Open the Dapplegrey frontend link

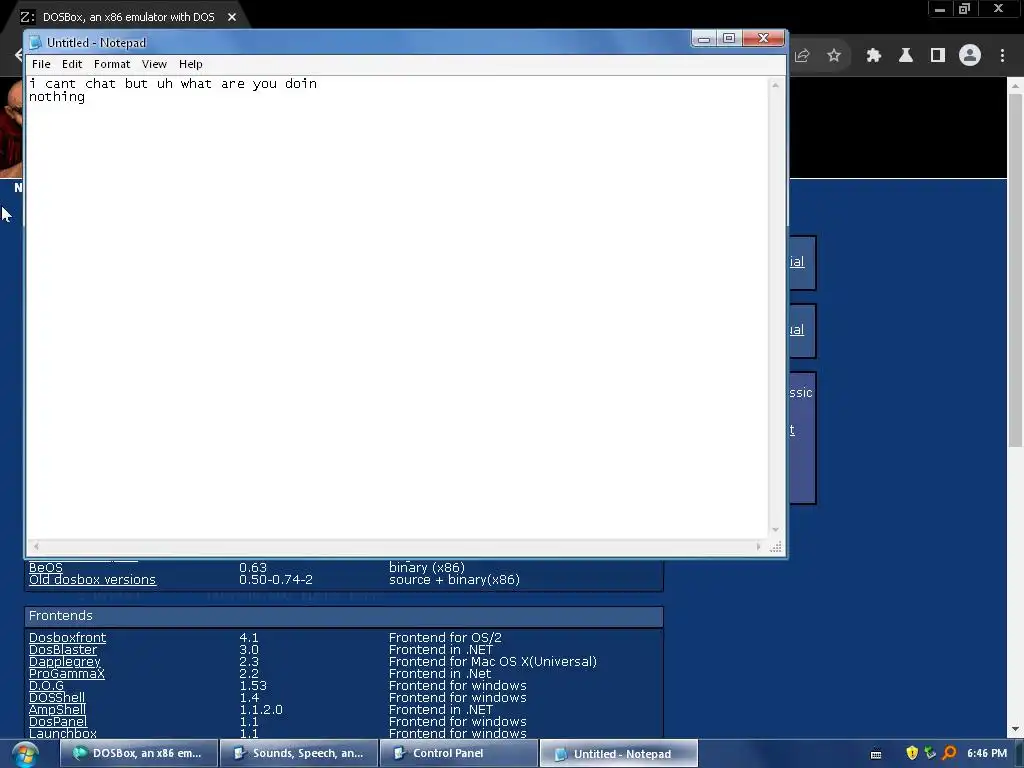click(x=65, y=662)
